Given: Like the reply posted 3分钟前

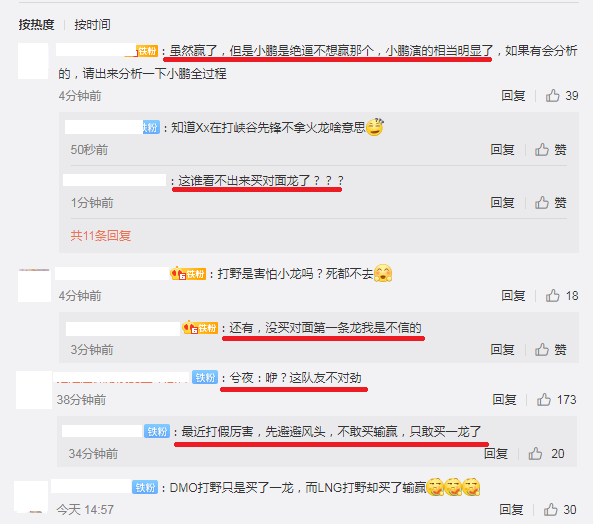Looking at the screenshot, I should point(551,350).
